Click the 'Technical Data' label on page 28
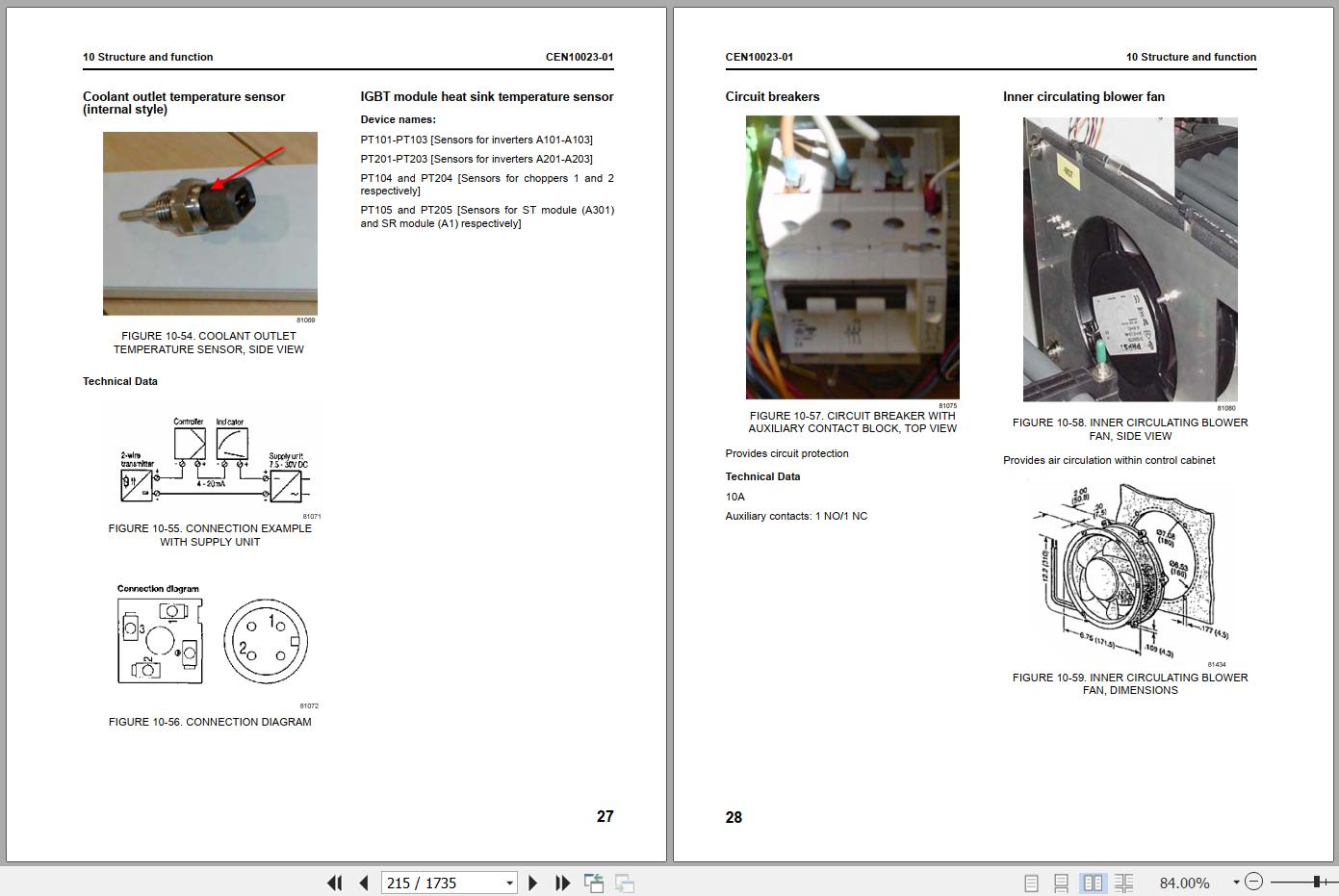The width and height of the screenshot is (1339, 896). [762, 476]
